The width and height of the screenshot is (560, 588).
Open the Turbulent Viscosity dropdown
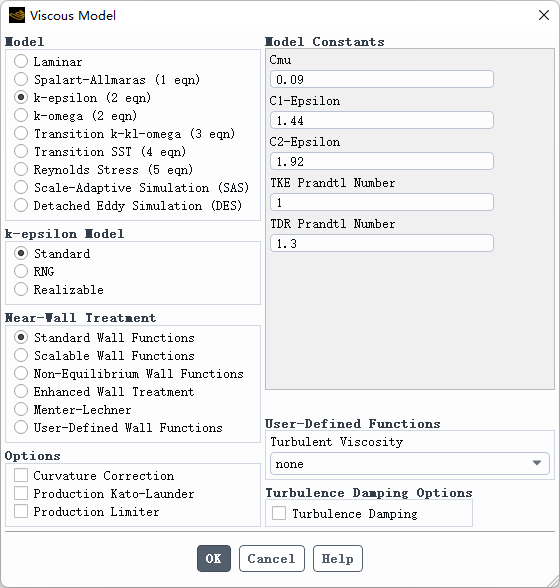point(410,464)
